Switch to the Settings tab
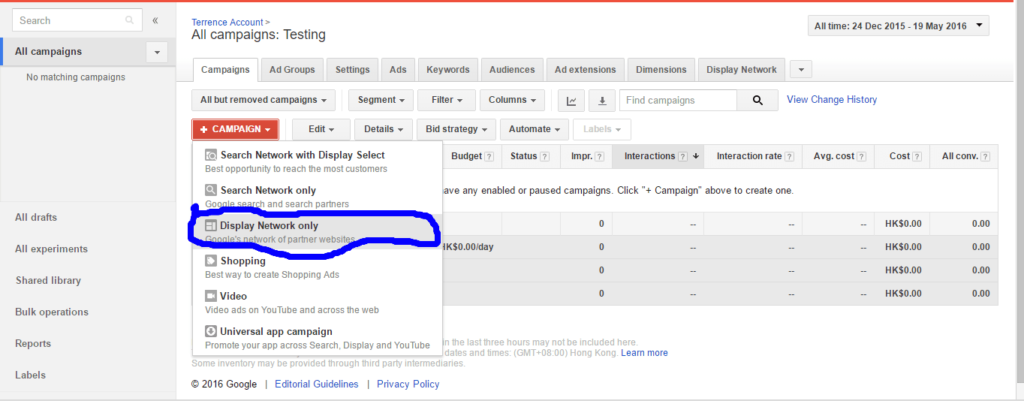The image size is (1024, 401). tap(353, 70)
